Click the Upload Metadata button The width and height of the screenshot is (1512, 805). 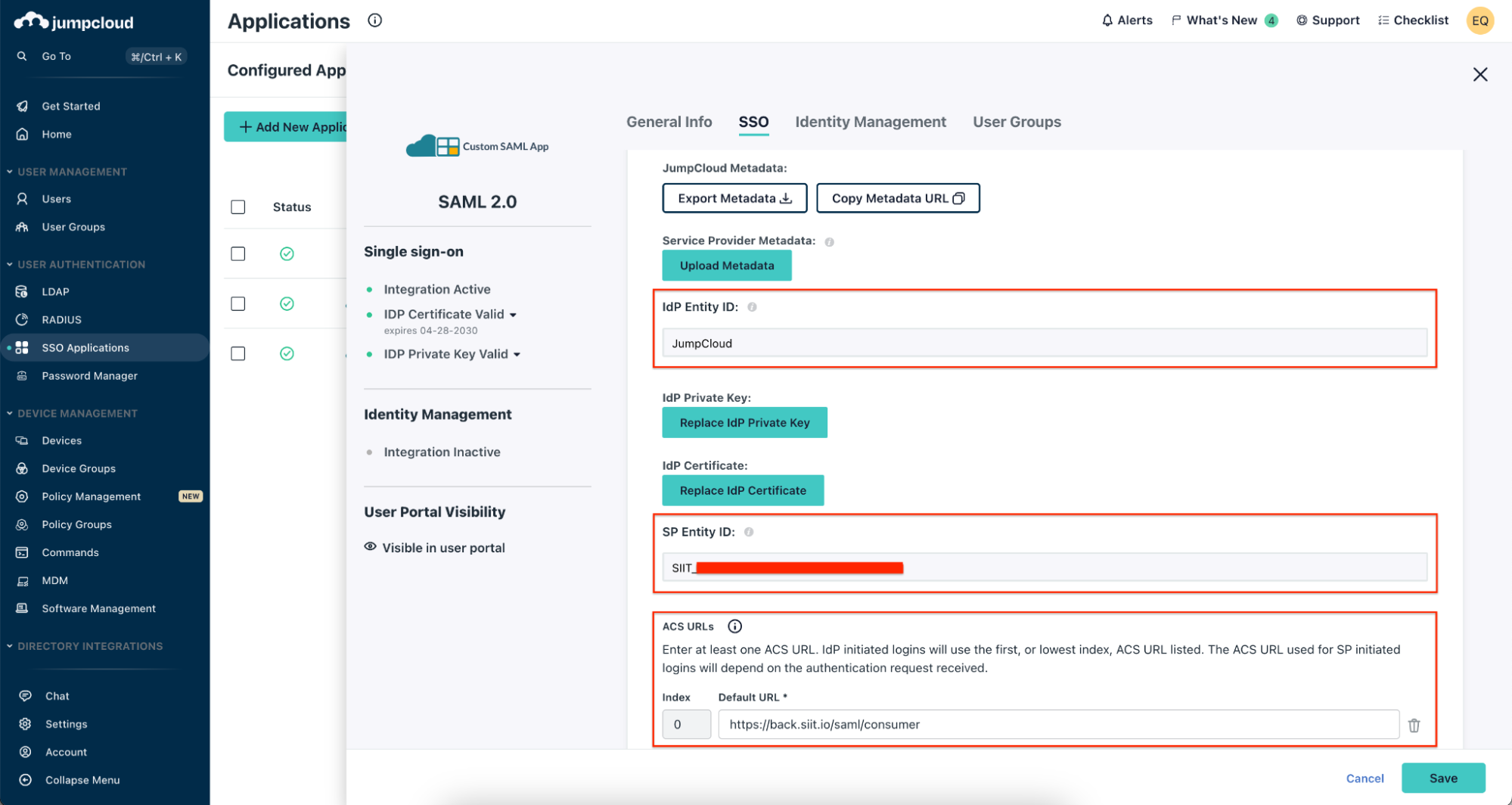click(x=727, y=266)
